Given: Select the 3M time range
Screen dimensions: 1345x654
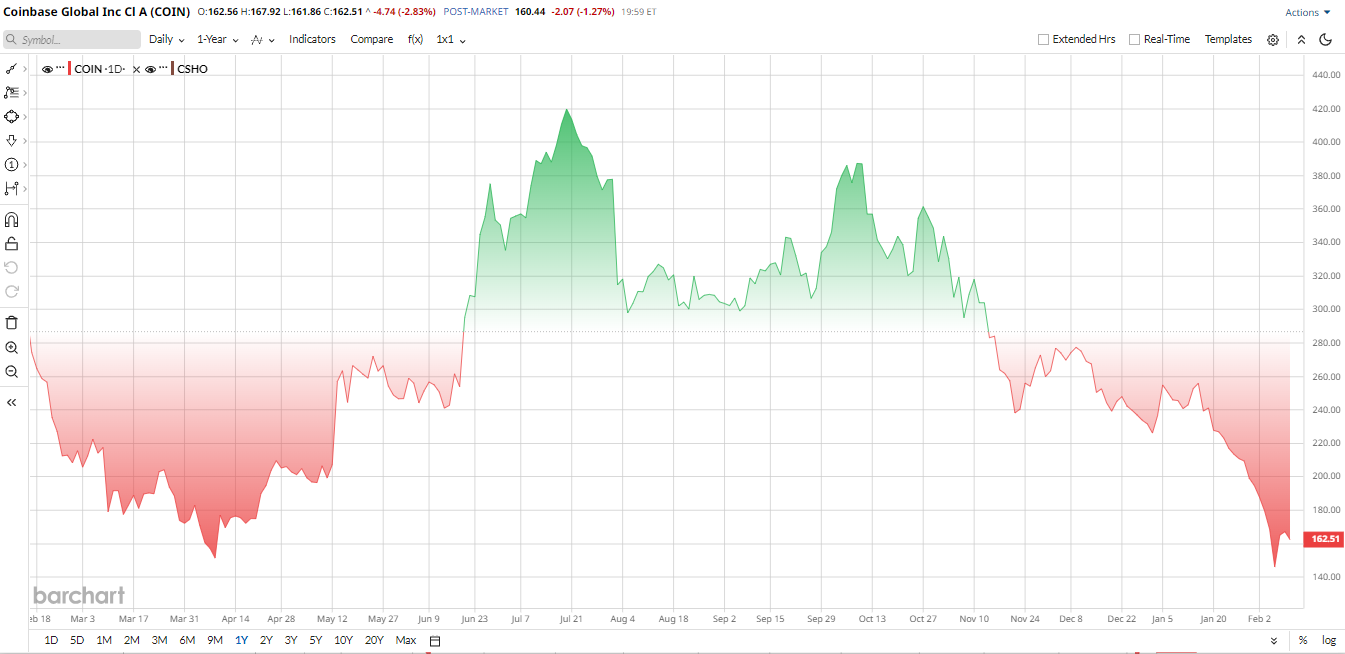Looking at the screenshot, I should click(x=159, y=640).
